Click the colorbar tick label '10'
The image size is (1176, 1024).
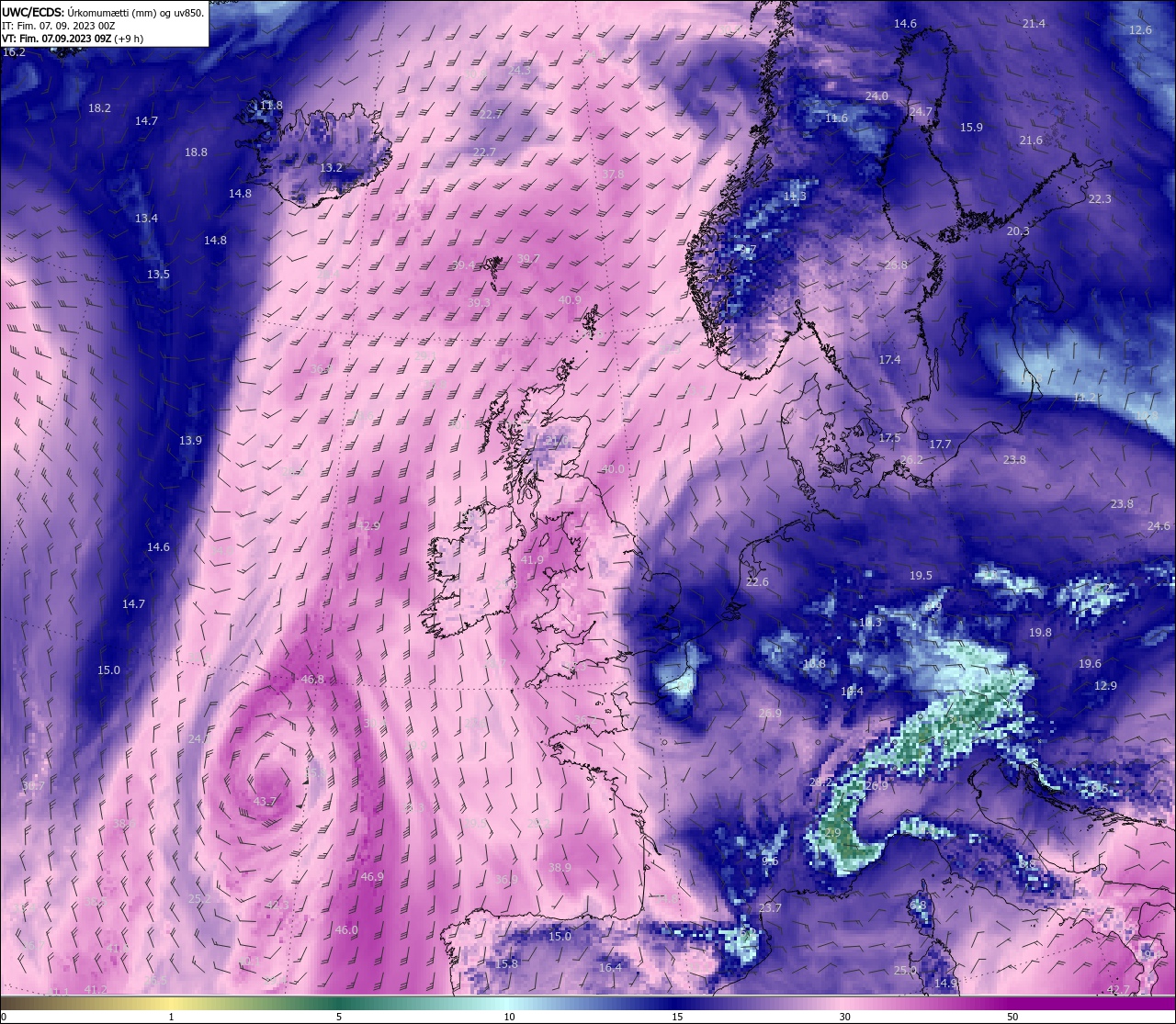click(x=509, y=1017)
